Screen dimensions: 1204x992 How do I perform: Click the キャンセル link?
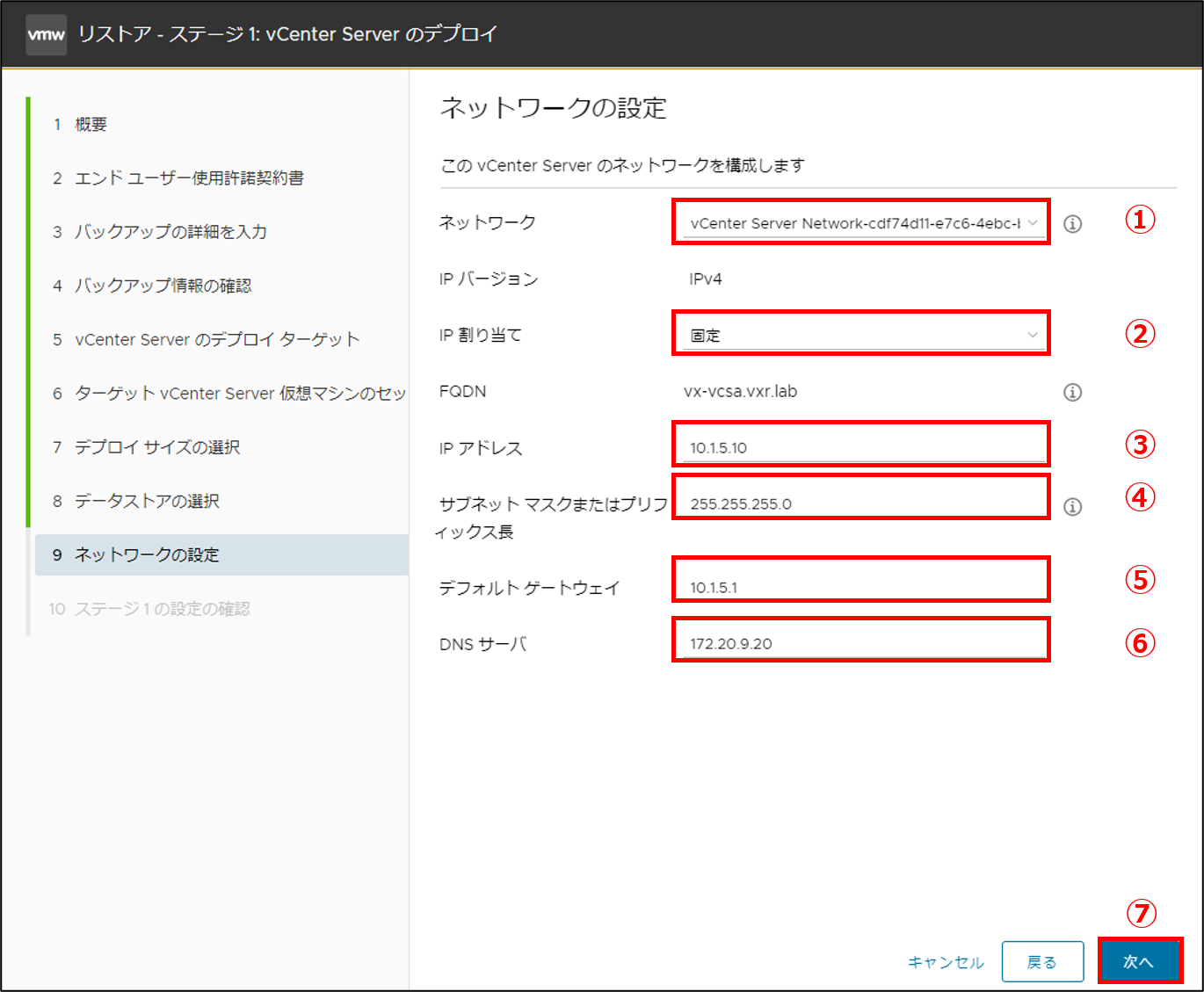(946, 962)
